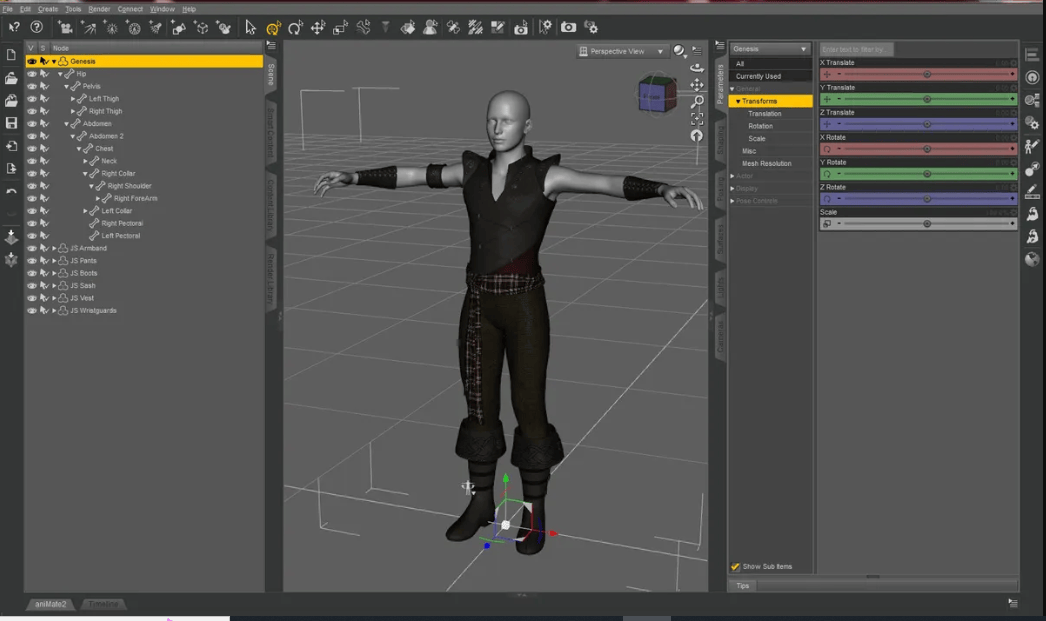Switch to the Timeline tab

[103, 604]
